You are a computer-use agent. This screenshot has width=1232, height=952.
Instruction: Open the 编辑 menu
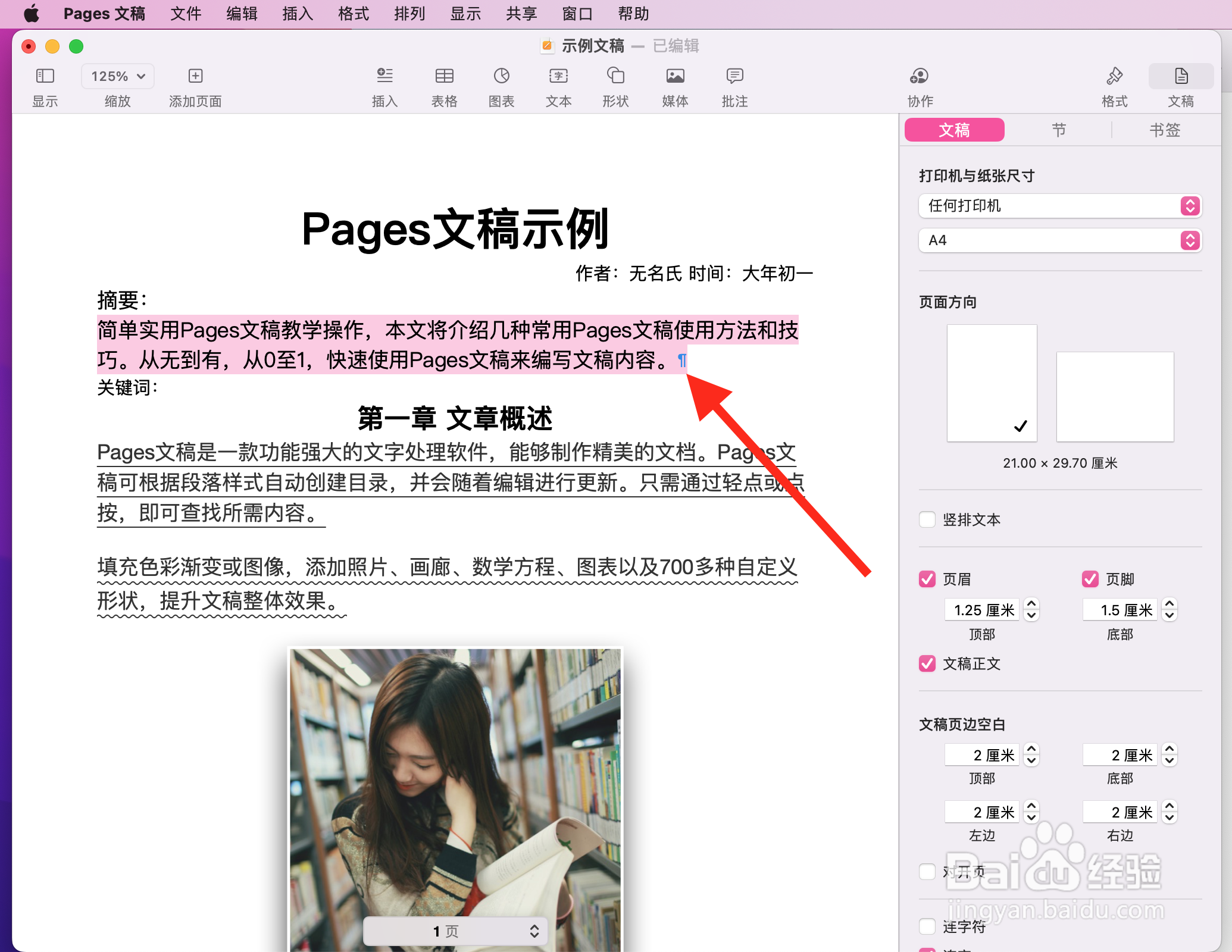coord(242,14)
